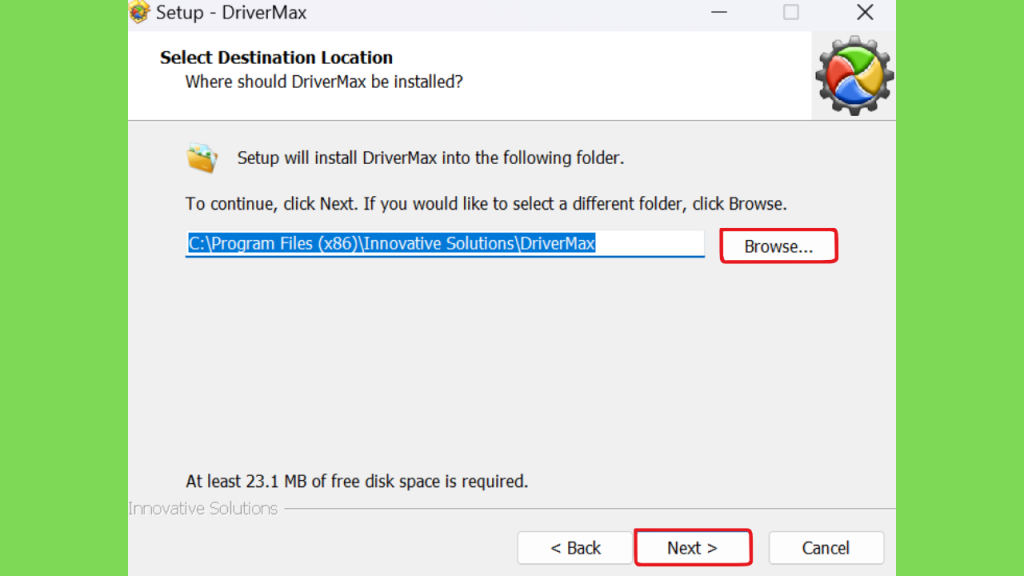1024x576 pixels.
Task: Click the 'Setup - DriverMax' title bar text
Action: click(231, 12)
